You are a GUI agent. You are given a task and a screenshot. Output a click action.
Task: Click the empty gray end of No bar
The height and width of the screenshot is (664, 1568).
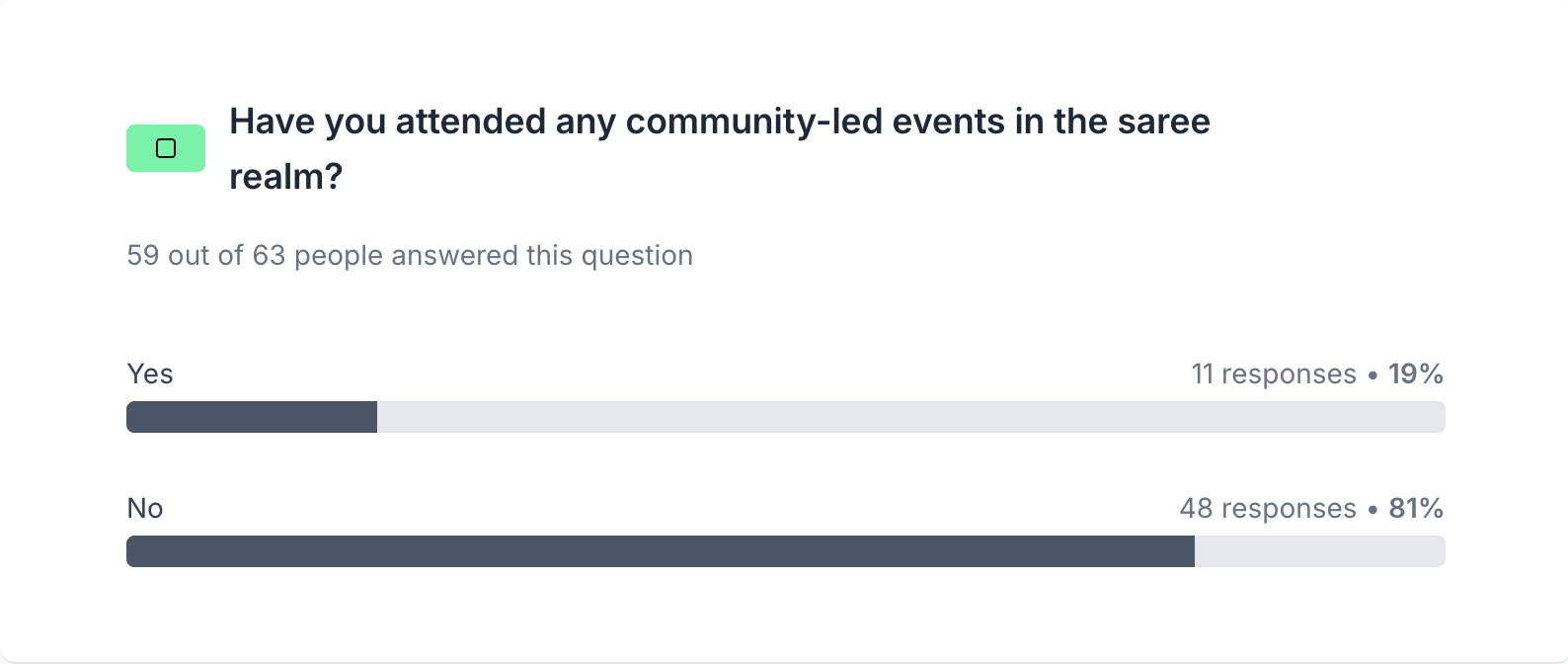coord(1319,551)
